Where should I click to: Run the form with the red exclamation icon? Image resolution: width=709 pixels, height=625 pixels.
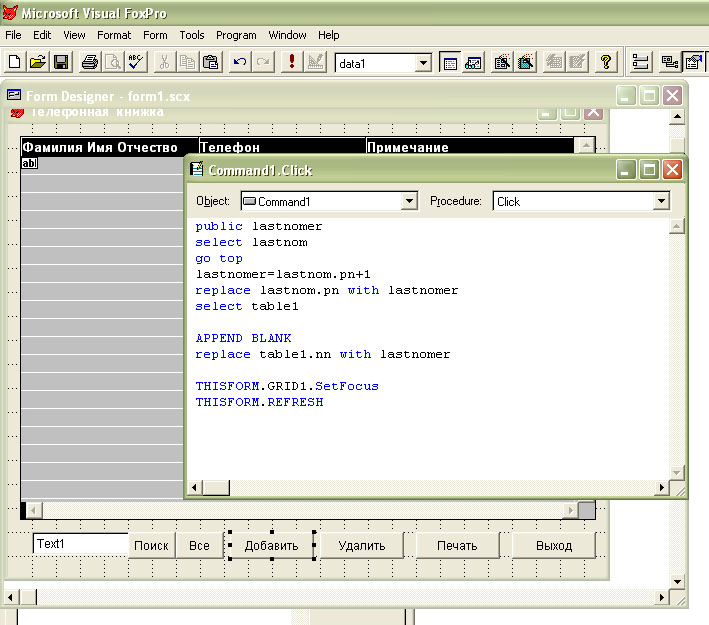tap(291, 62)
